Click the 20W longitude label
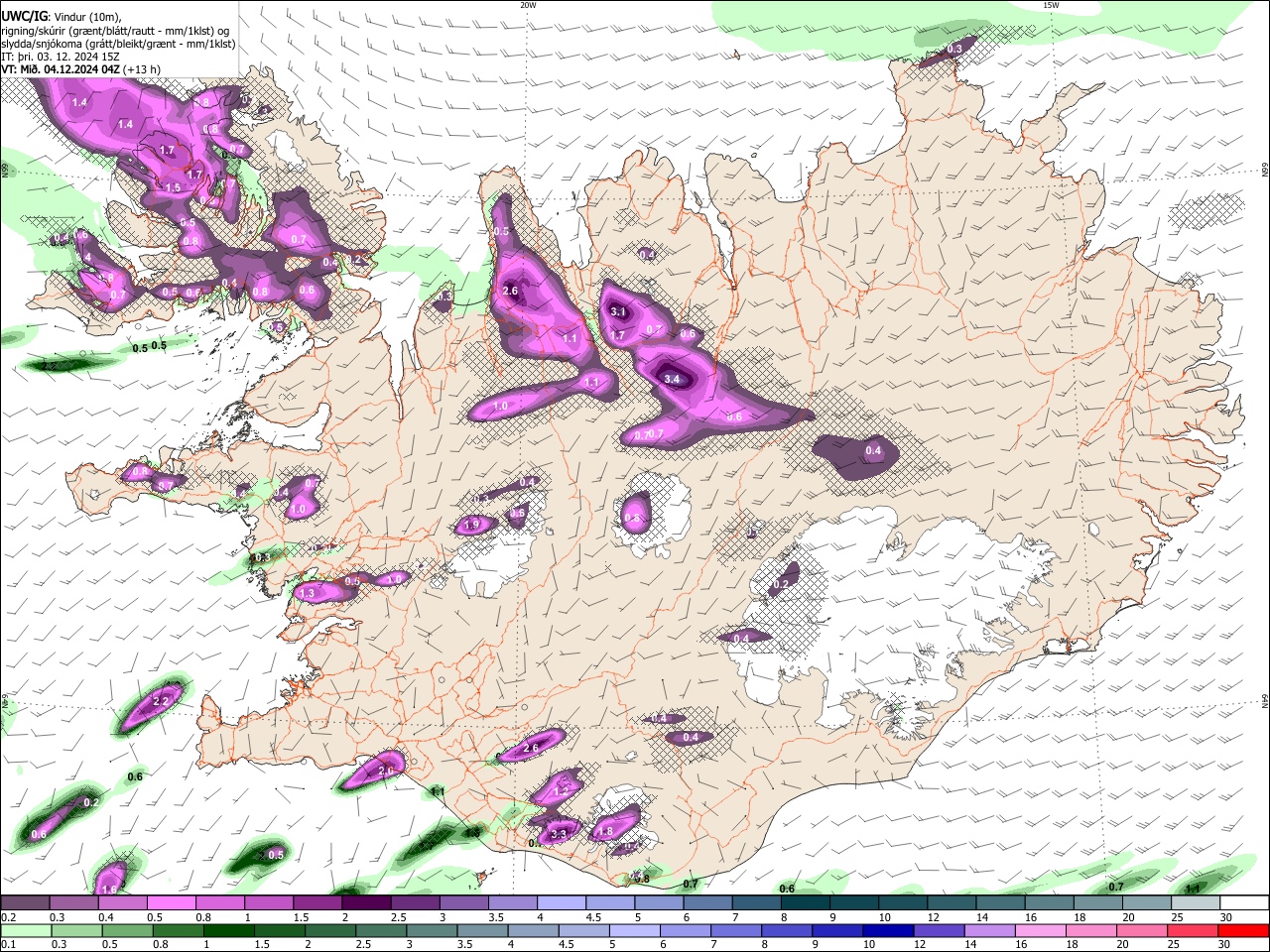Screen dimensions: 1270x952 [528, 5]
